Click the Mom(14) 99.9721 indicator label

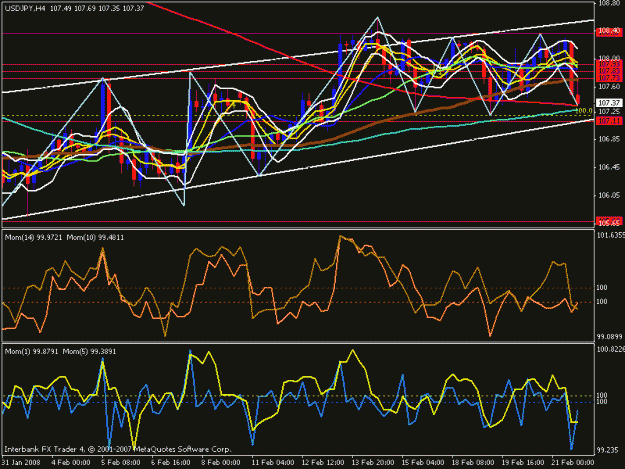click(33, 237)
